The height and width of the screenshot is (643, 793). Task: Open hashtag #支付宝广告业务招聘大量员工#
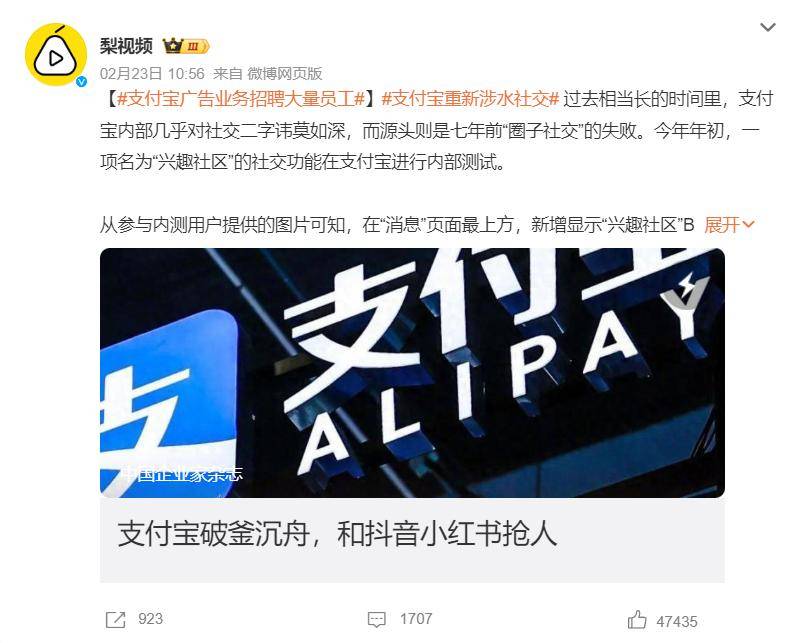click(241, 98)
